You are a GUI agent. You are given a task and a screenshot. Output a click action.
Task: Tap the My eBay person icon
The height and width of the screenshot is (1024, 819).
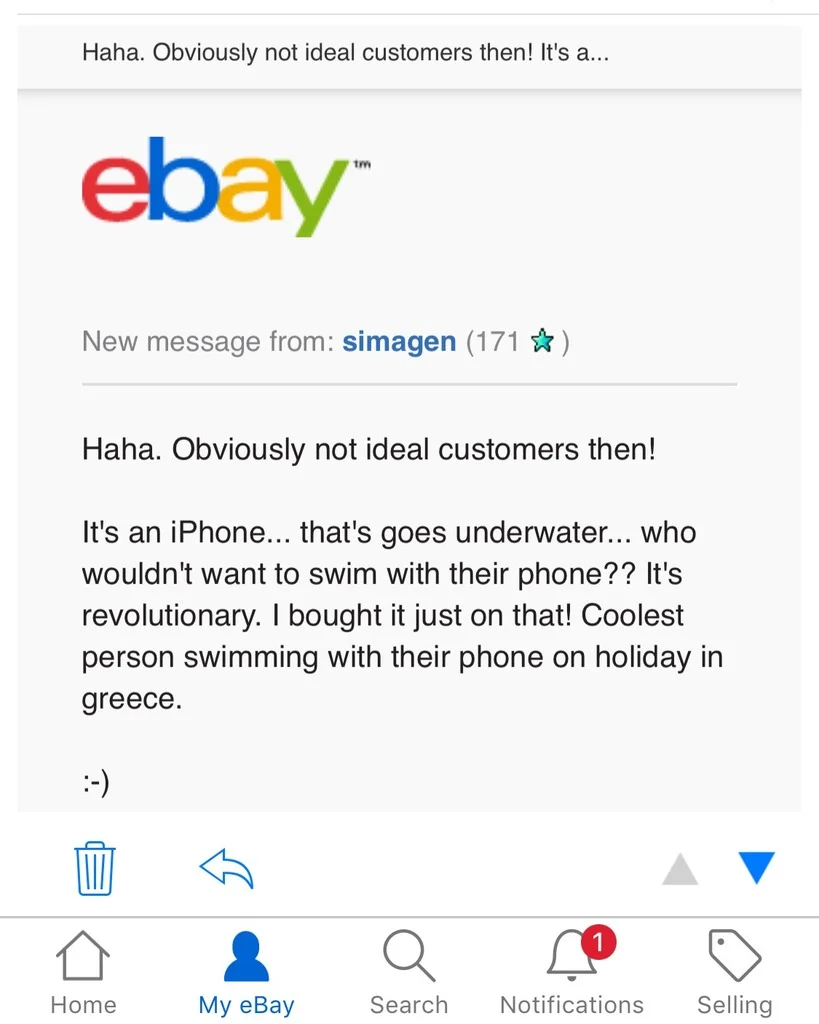(246, 956)
